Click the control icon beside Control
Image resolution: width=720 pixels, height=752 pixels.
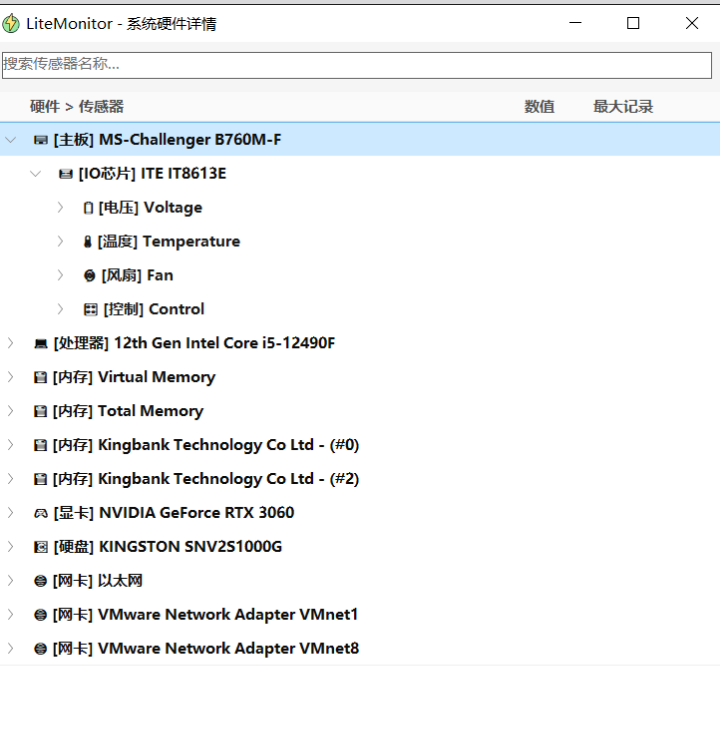click(91, 310)
